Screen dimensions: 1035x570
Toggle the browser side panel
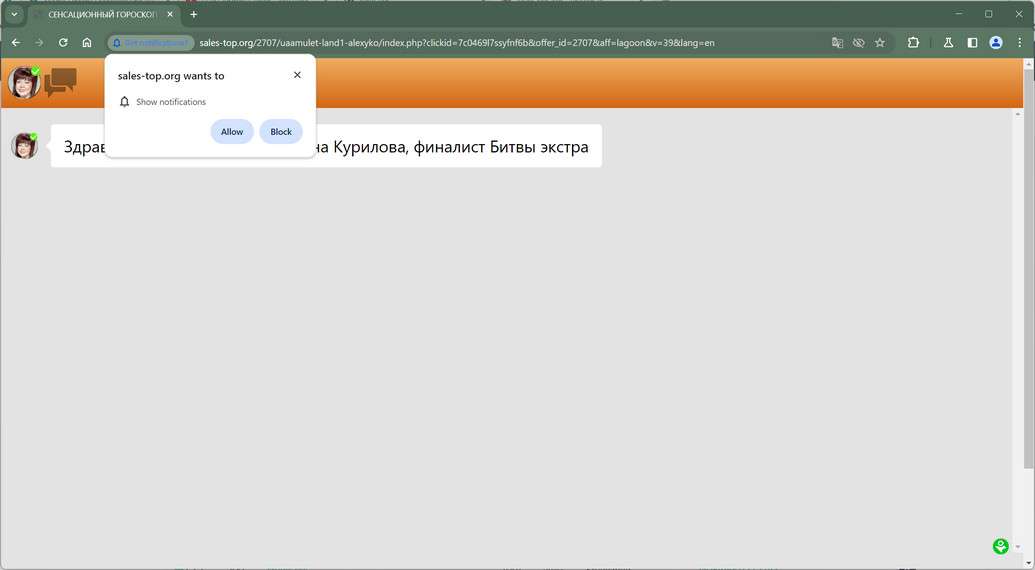pos(972,42)
